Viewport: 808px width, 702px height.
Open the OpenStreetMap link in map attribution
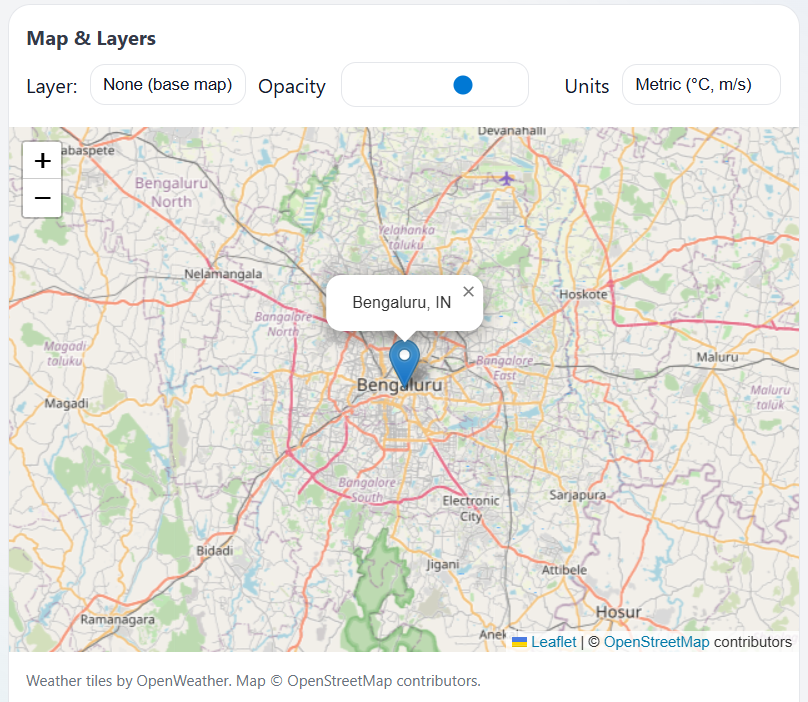coord(656,642)
